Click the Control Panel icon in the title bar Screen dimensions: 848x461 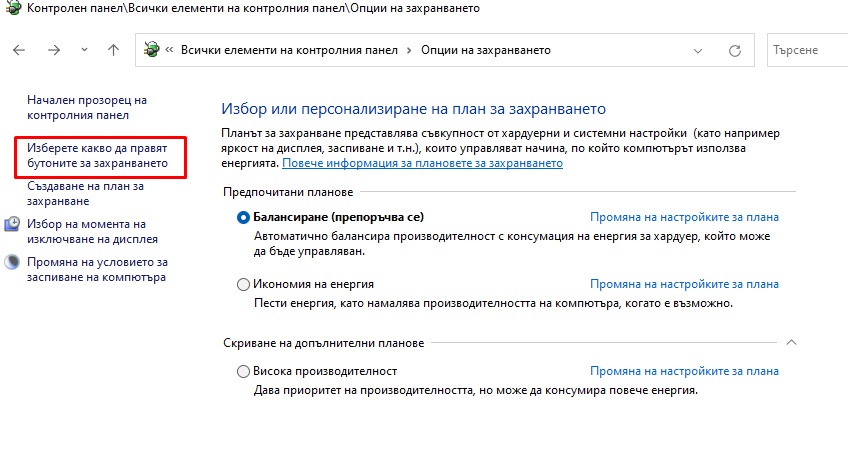pyautogui.click(x=13, y=8)
